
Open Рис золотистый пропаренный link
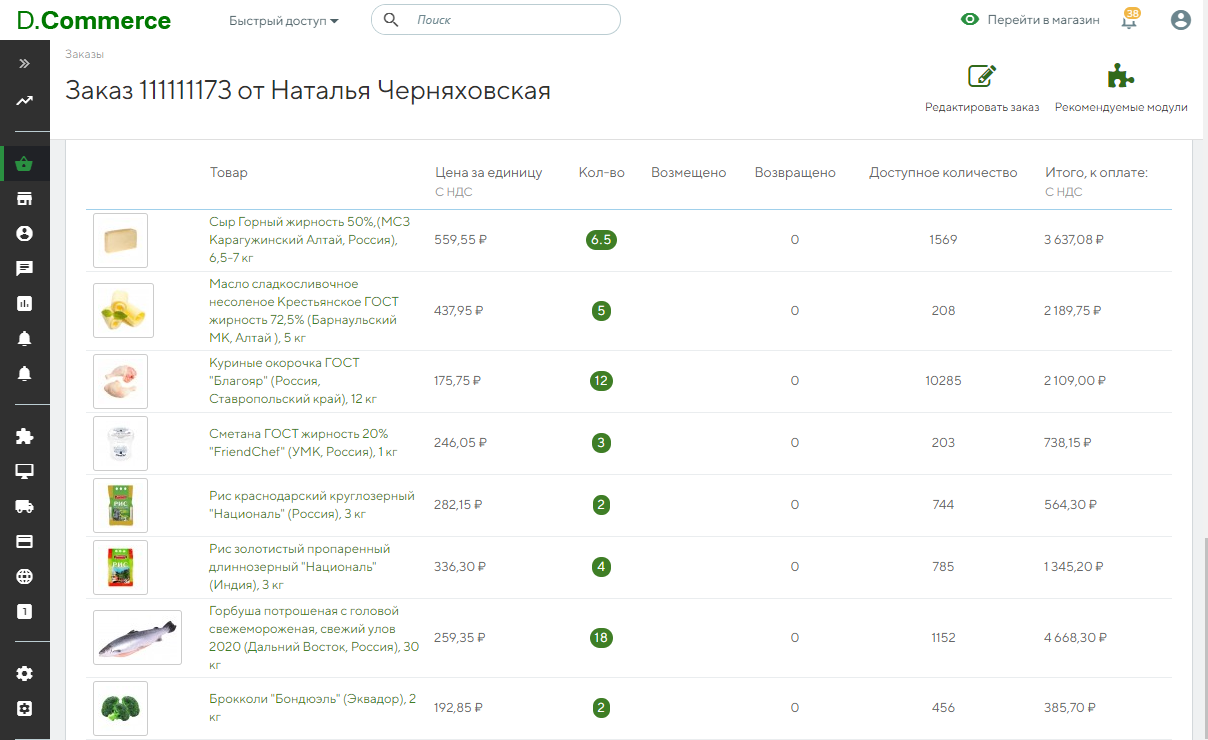(299, 567)
